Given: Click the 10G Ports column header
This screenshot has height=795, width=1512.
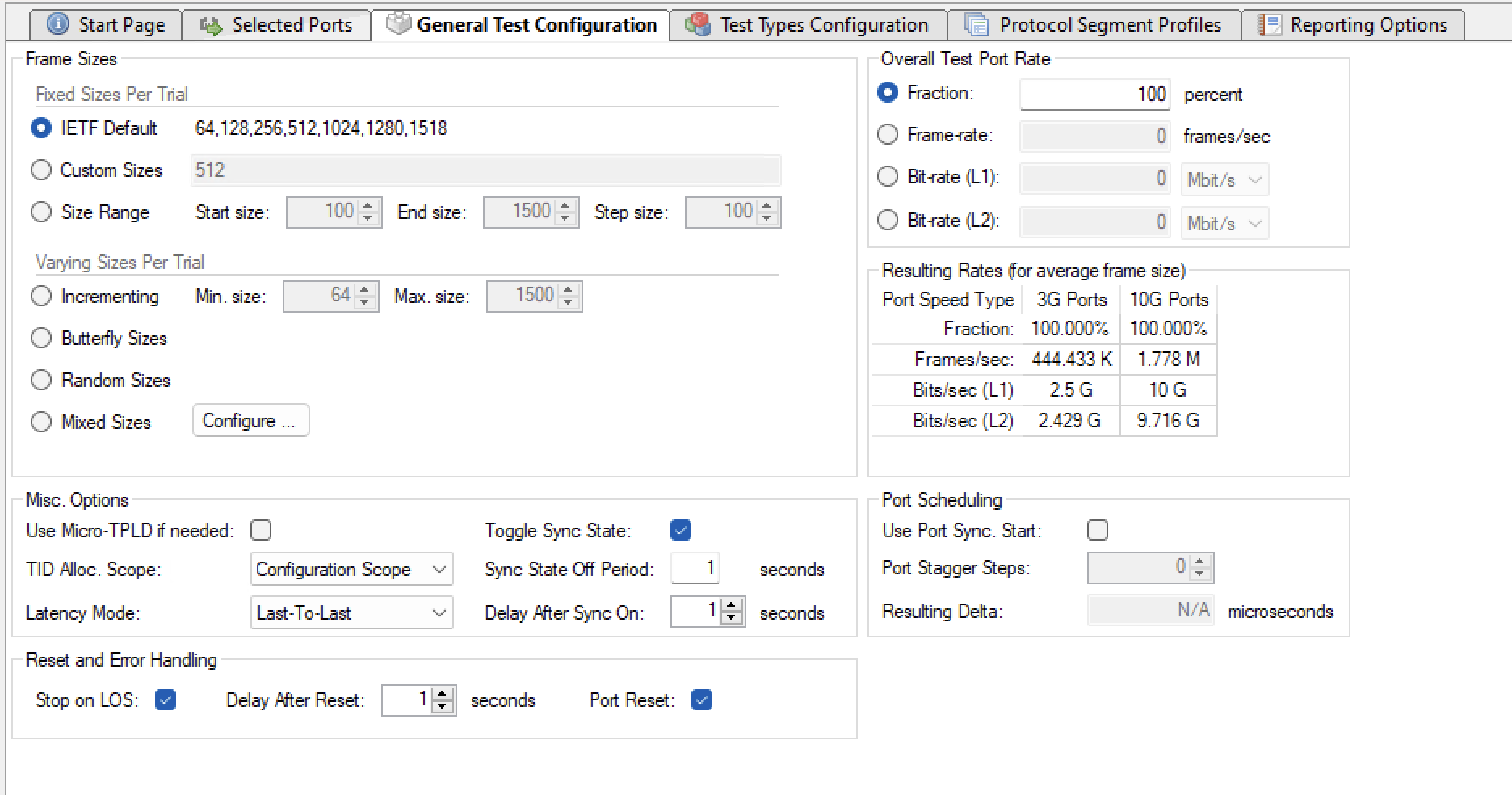Looking at the screenshot, I should 1169,300.
